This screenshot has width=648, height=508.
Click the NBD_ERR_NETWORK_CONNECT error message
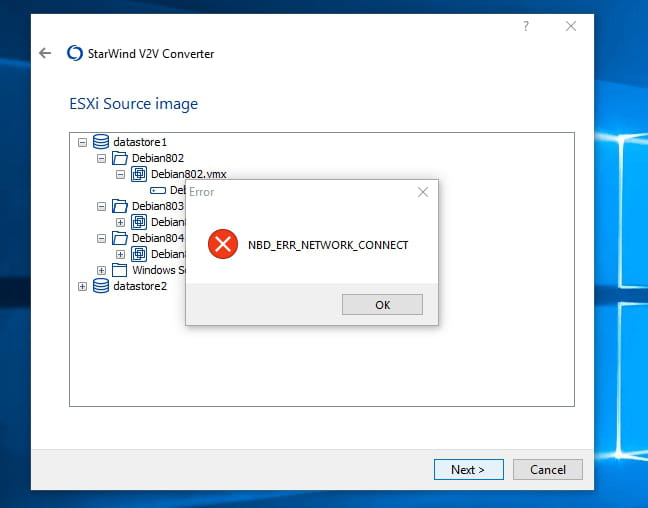[x=328, y=245]
